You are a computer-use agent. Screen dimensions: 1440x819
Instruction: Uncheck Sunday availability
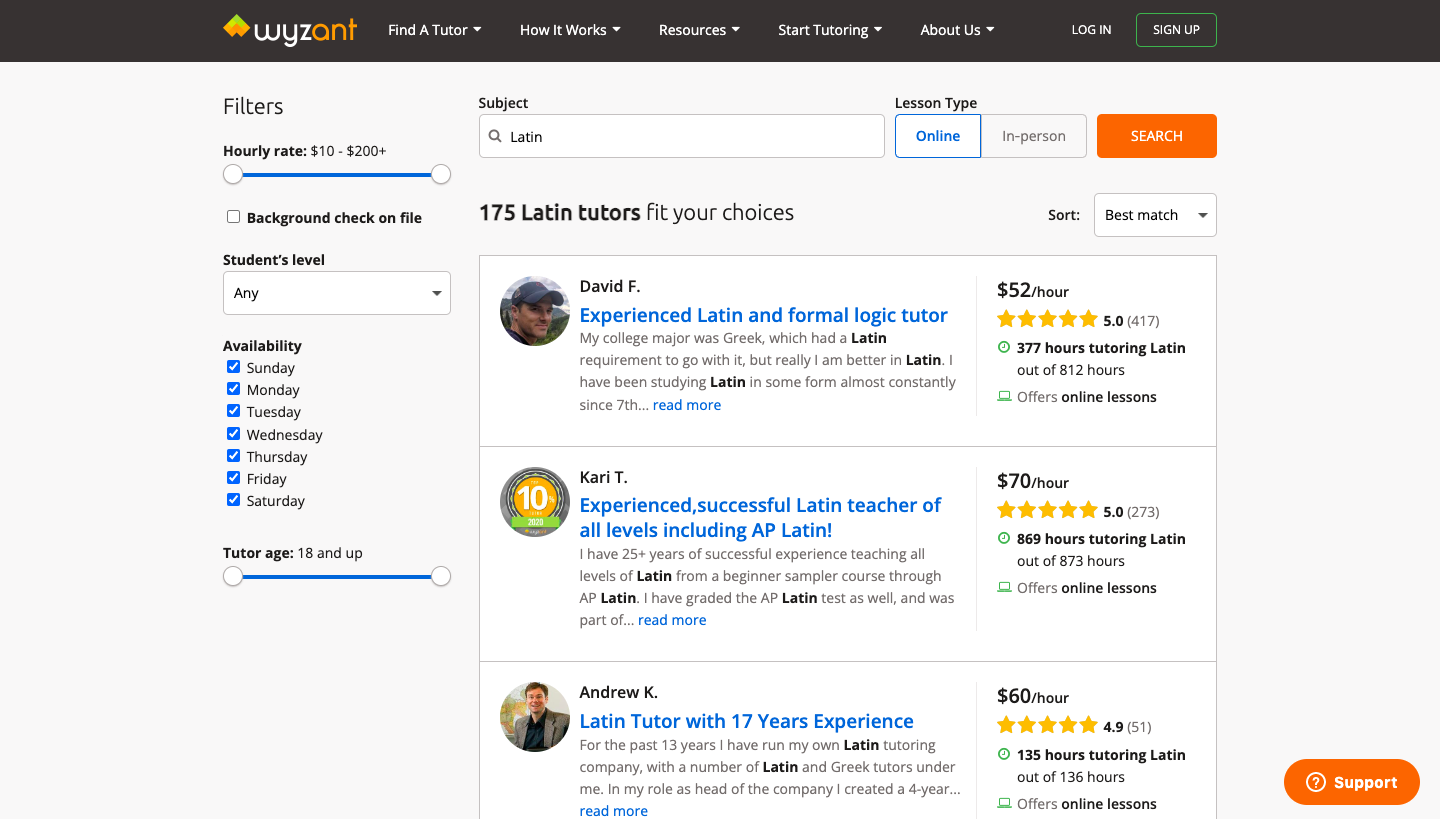point(233,367)
